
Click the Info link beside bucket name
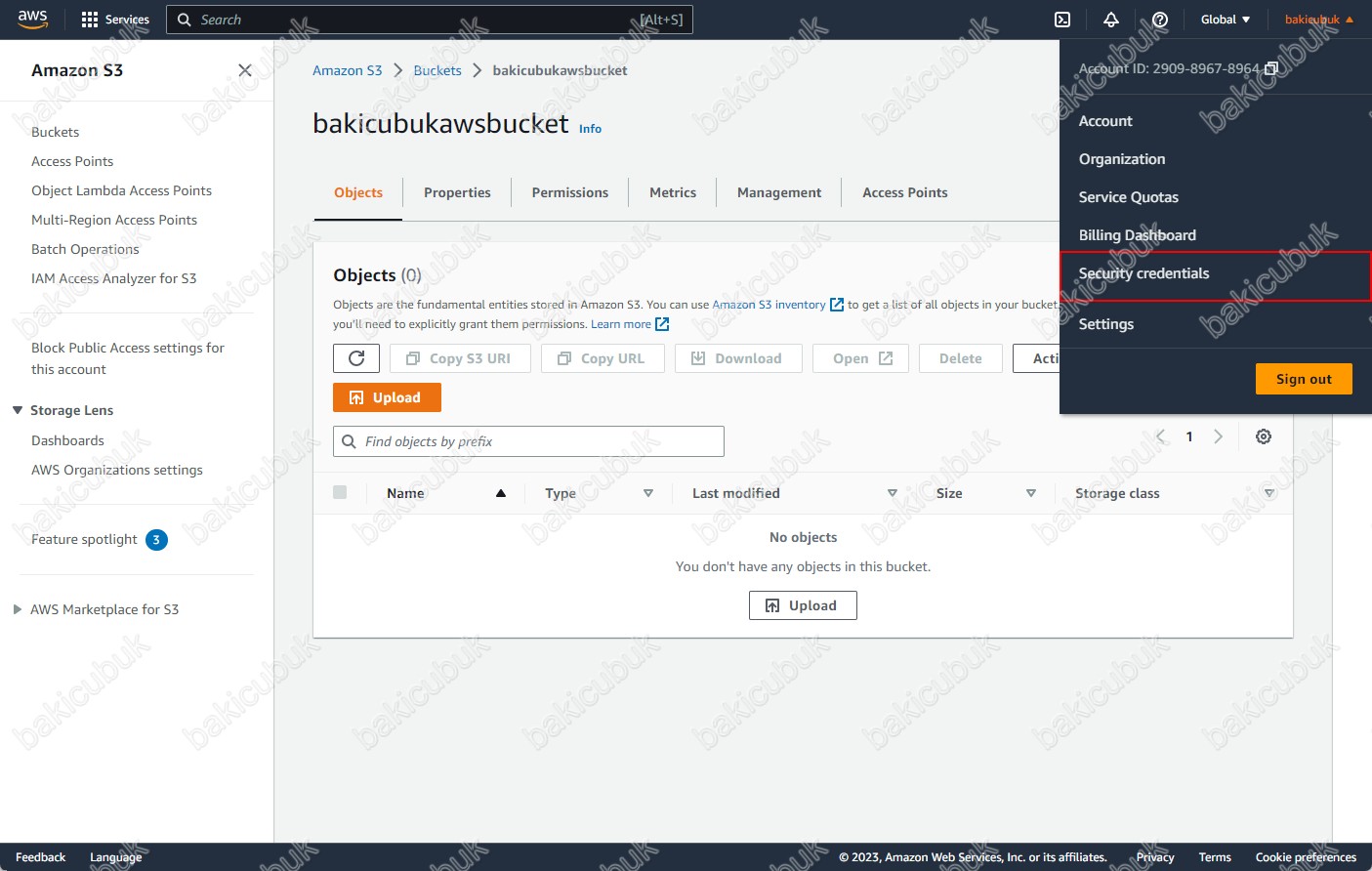(x=591, y=129)
